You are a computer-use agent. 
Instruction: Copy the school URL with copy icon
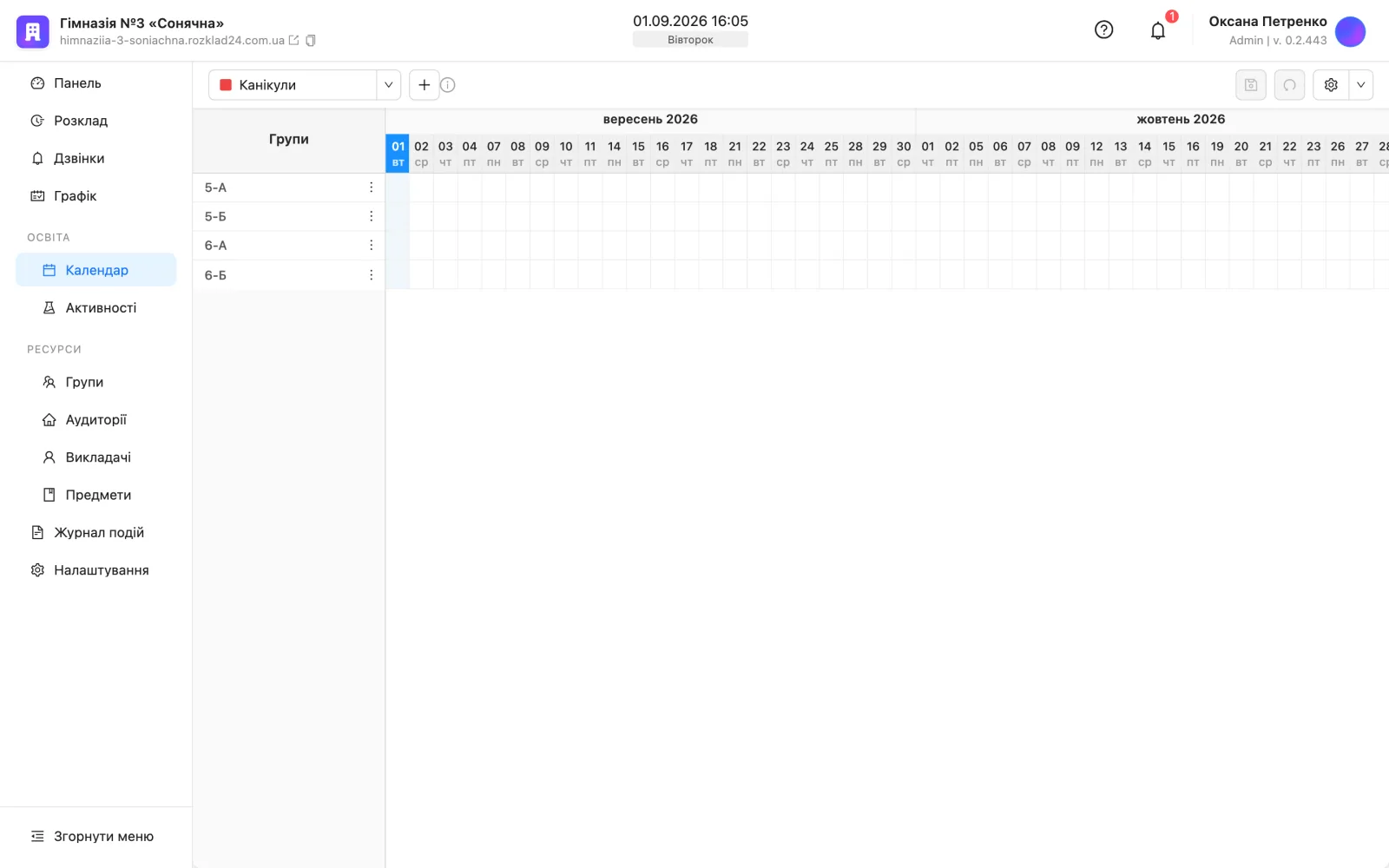click(310, 41)
